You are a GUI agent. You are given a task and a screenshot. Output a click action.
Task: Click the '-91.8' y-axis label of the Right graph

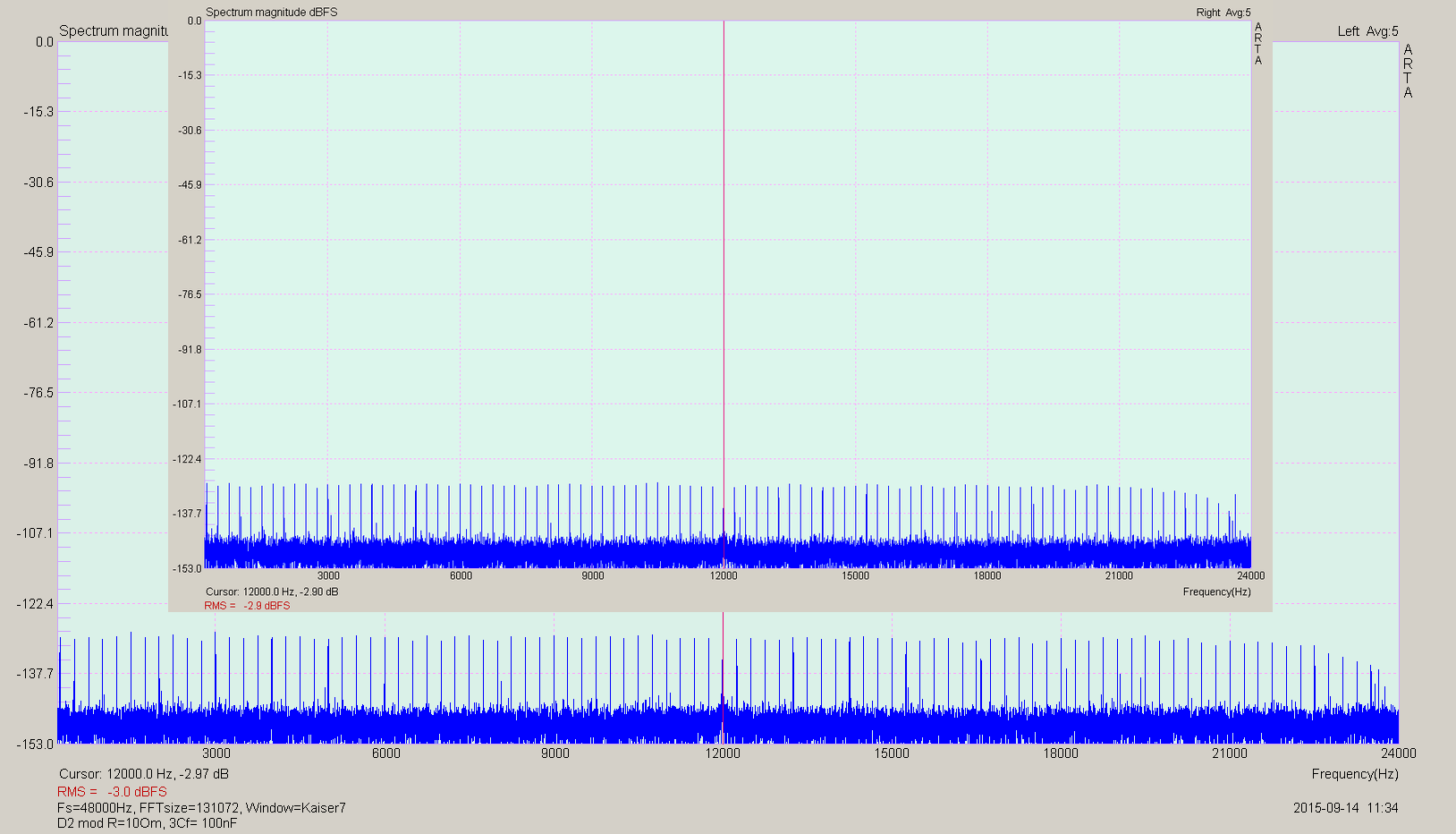190,350
